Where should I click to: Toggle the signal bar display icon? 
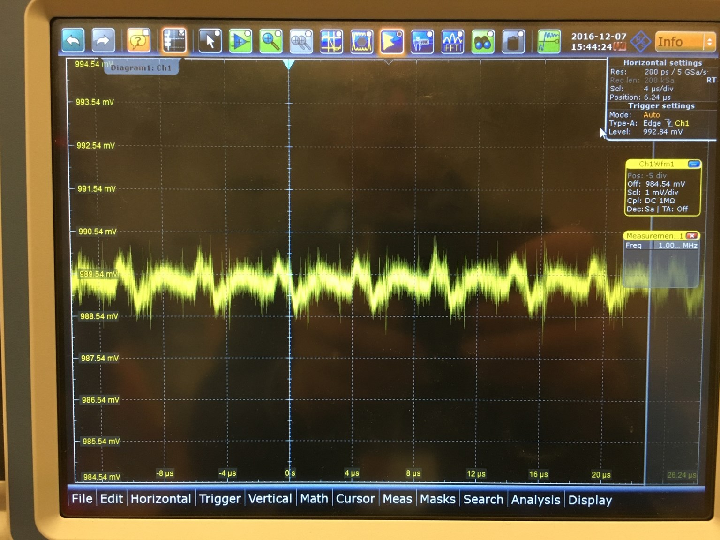174,41
